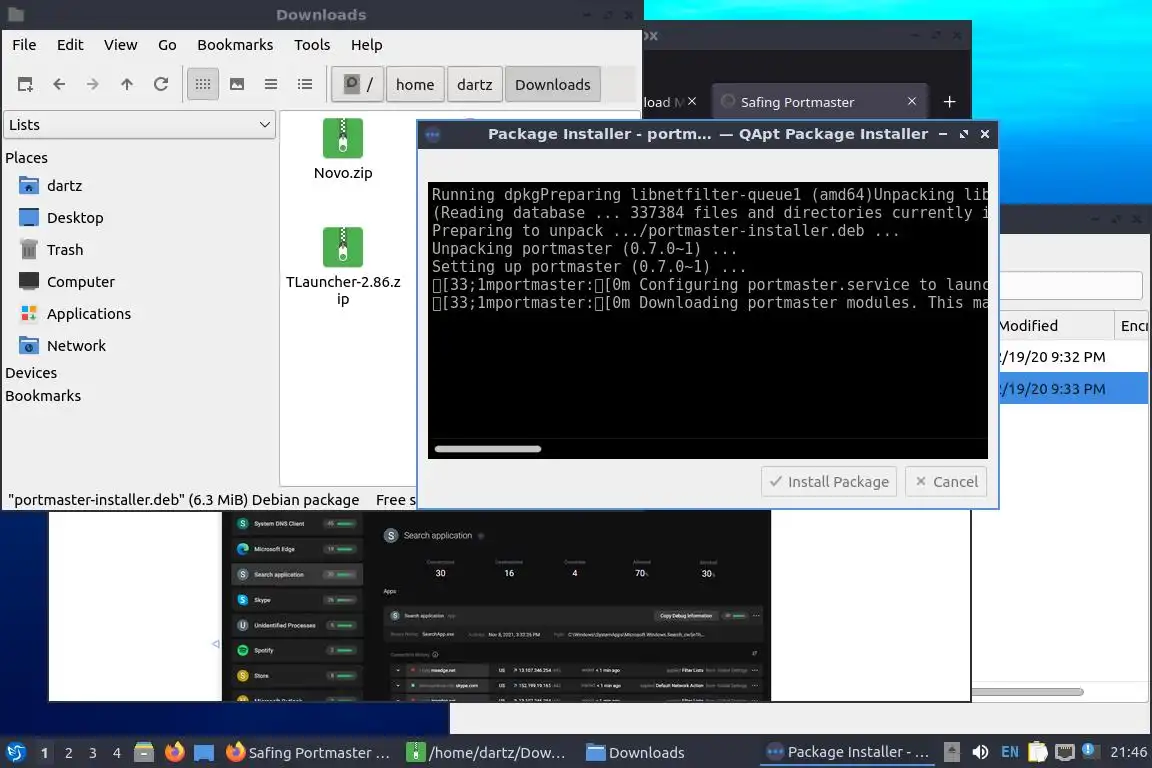Image resolution: width=1152 pixels, height=768 pixels.
Task: Navigate to home path segment
Action: 415,85
